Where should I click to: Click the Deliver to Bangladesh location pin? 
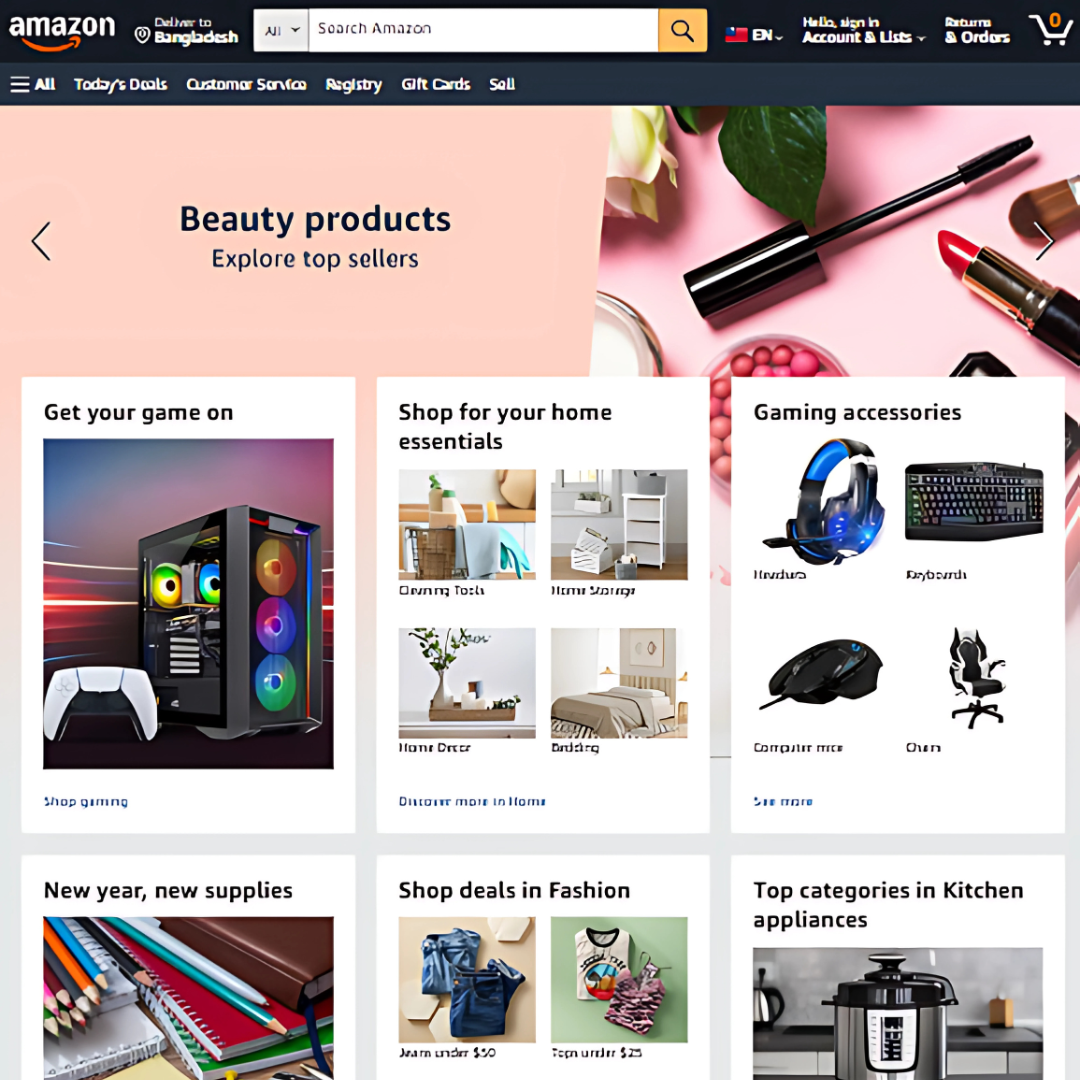(x=142, y=35)
